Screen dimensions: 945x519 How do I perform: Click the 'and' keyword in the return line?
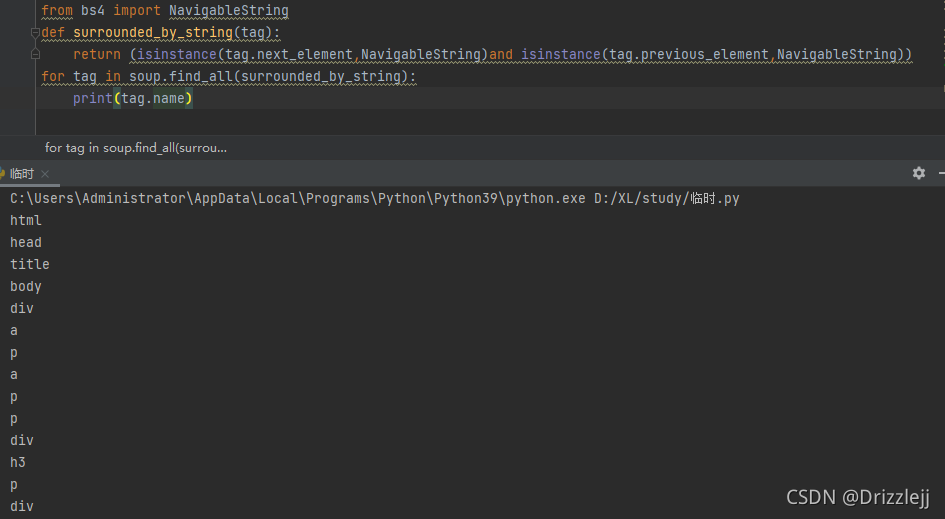tap(501, 55)
